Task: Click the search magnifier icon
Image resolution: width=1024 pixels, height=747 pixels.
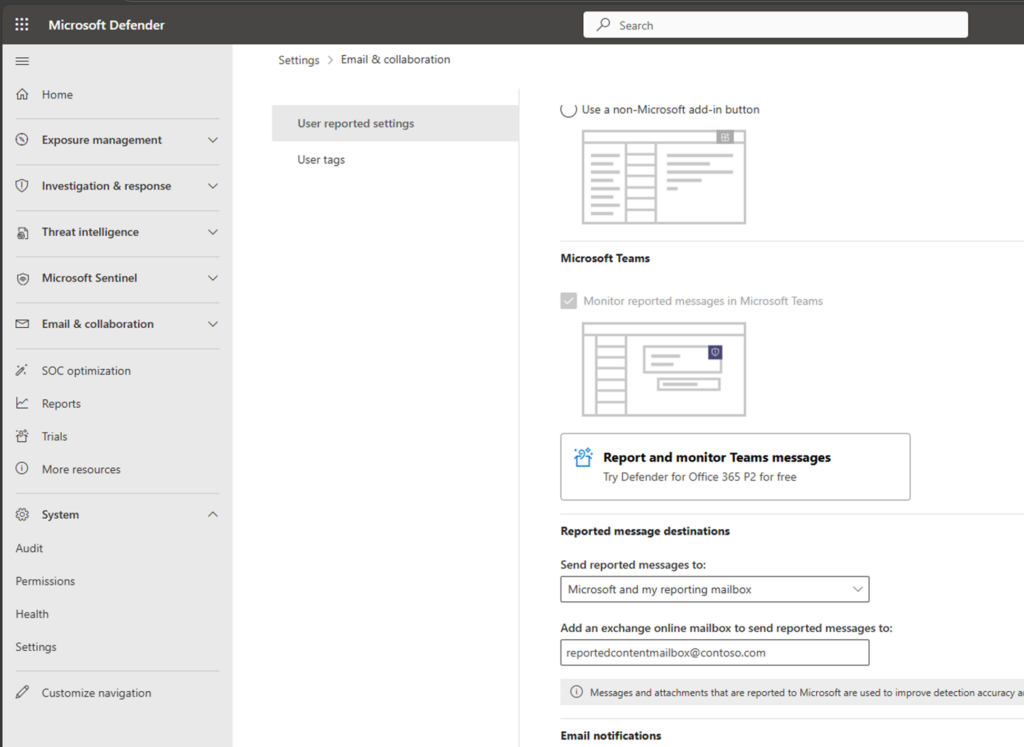Action: (x=603, y=25)
